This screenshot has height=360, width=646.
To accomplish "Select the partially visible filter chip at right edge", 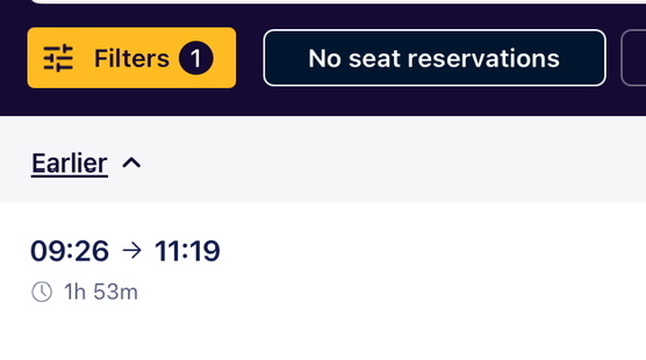I will 634,58.
